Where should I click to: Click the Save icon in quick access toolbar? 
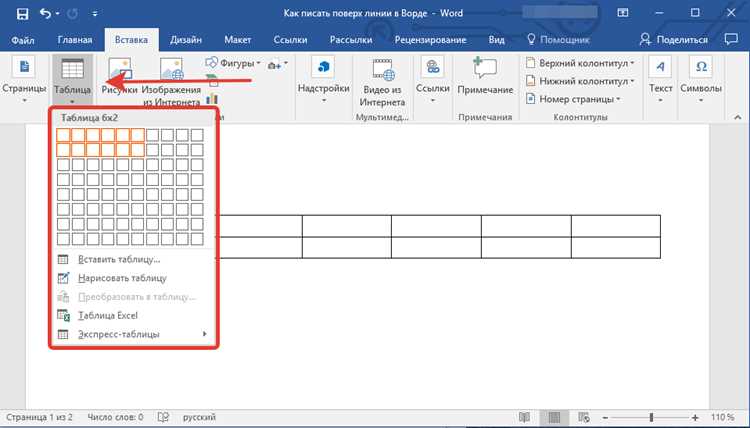click(22, 13)
